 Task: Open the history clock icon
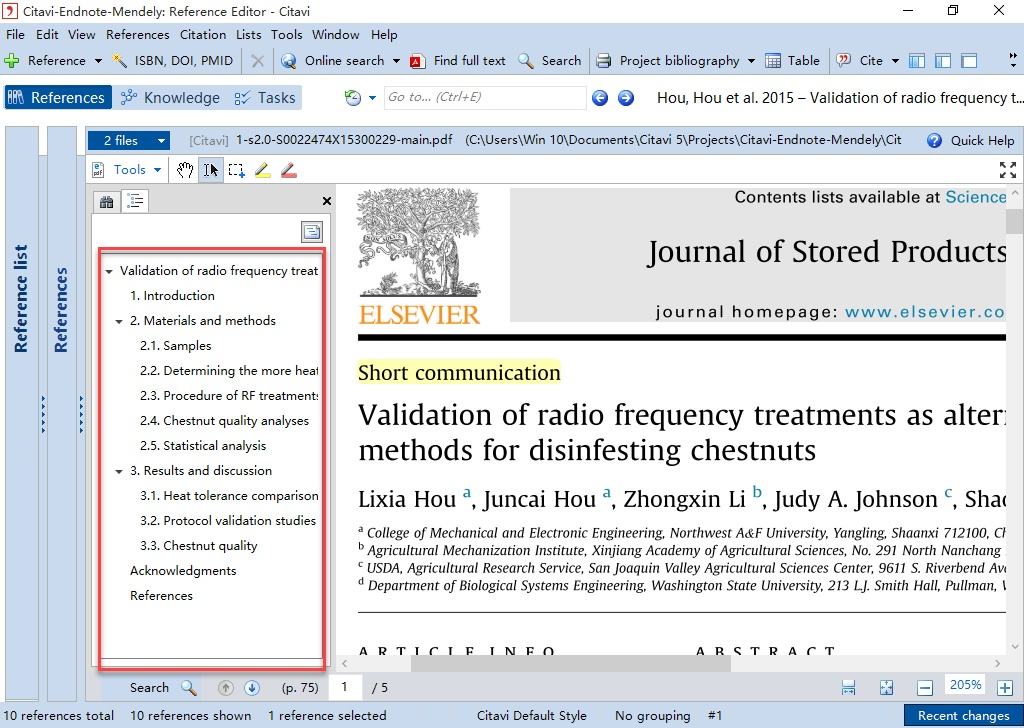[x=353, y=98]
